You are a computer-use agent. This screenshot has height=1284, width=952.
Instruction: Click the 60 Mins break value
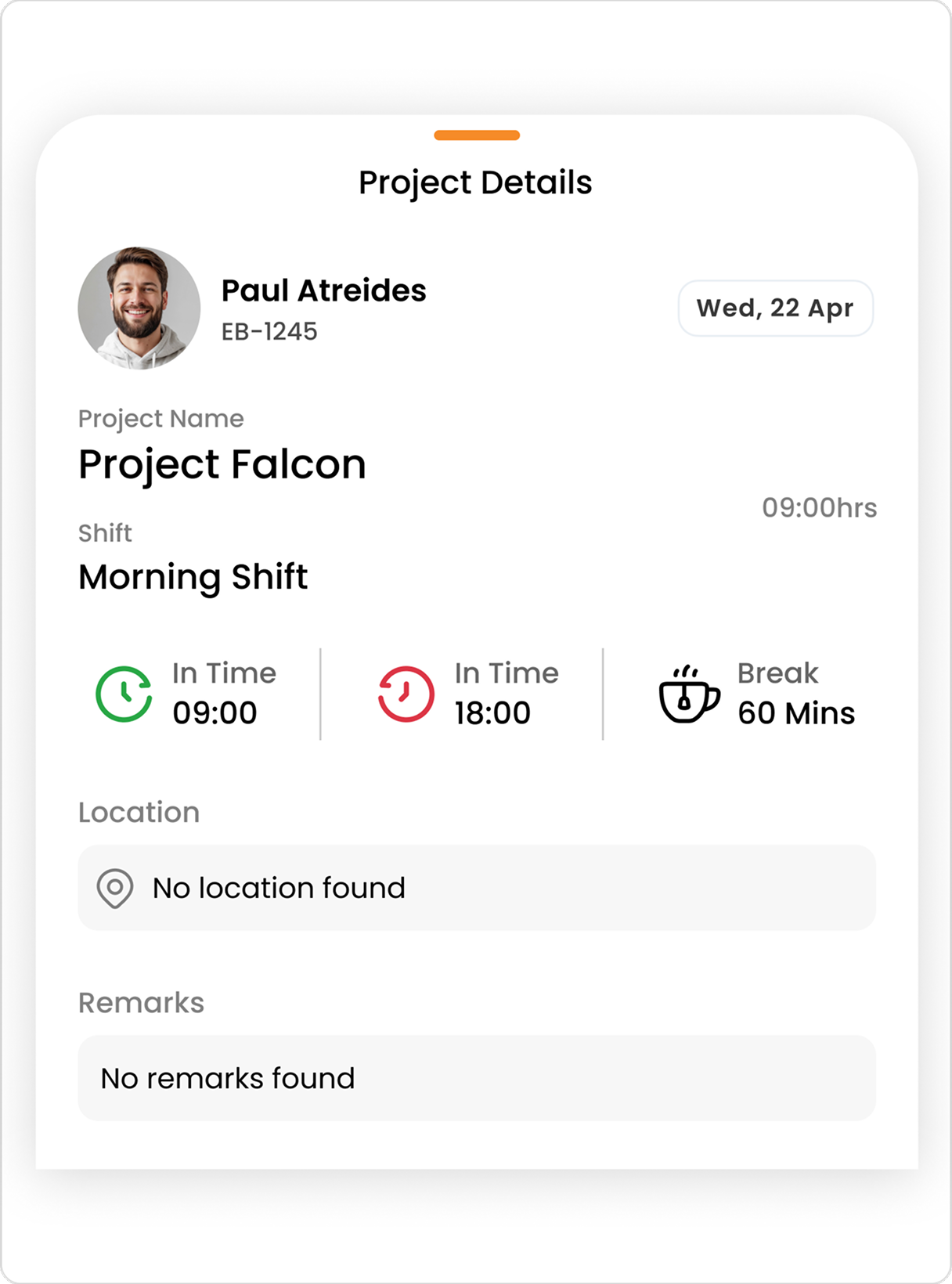point(796,712)
